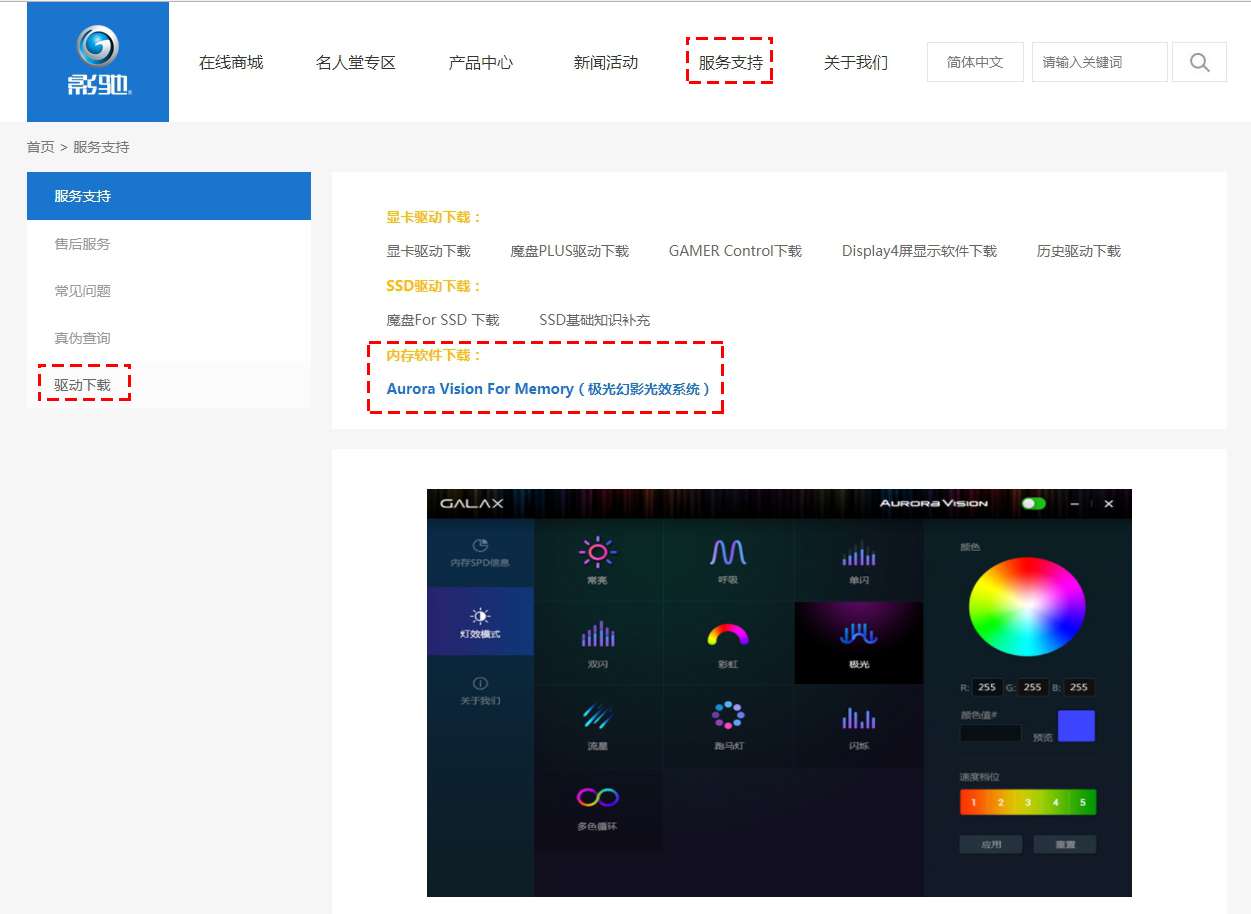The width and height of the screenshot is (1251, 914).
Task: Set speed level 1 on speed bar
Action: pos(974,802)
